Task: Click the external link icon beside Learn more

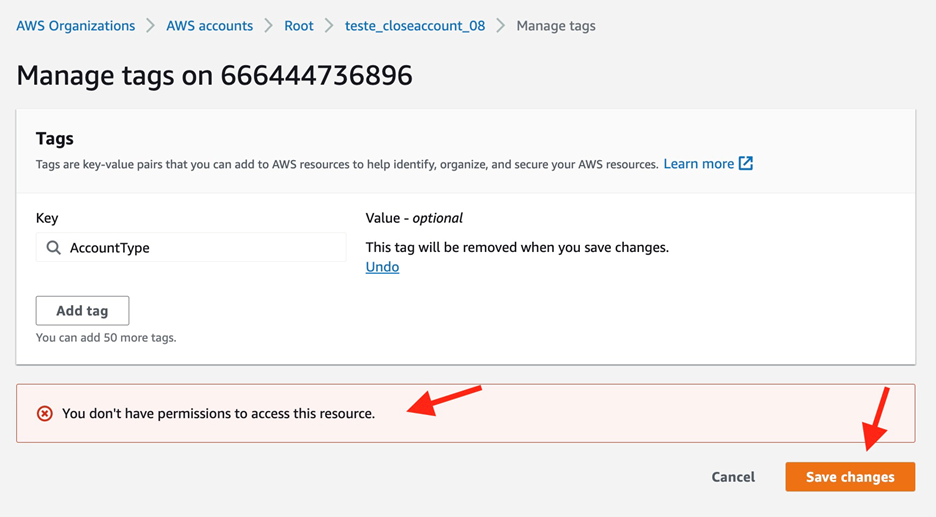Action: [746, 163]
